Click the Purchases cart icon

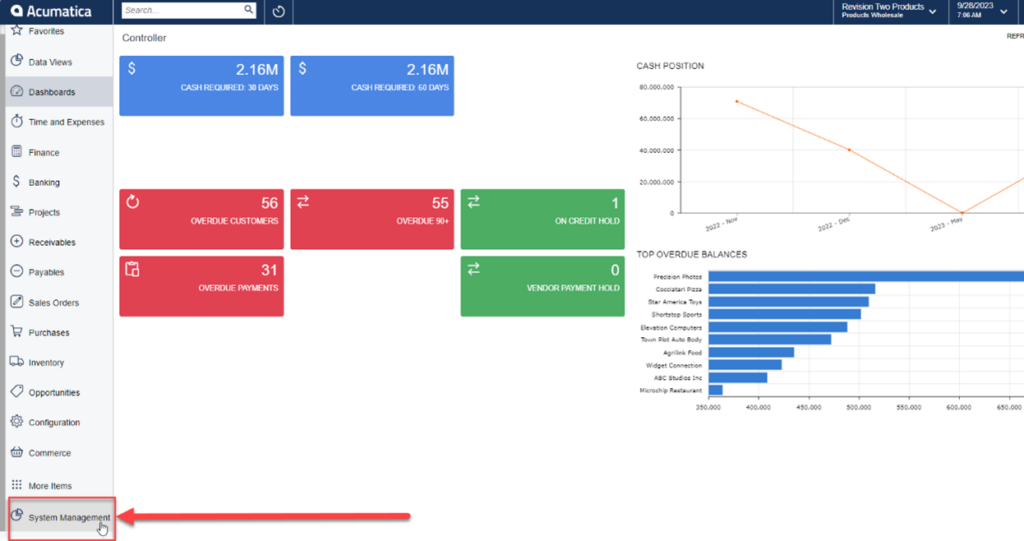pos(17,331)
